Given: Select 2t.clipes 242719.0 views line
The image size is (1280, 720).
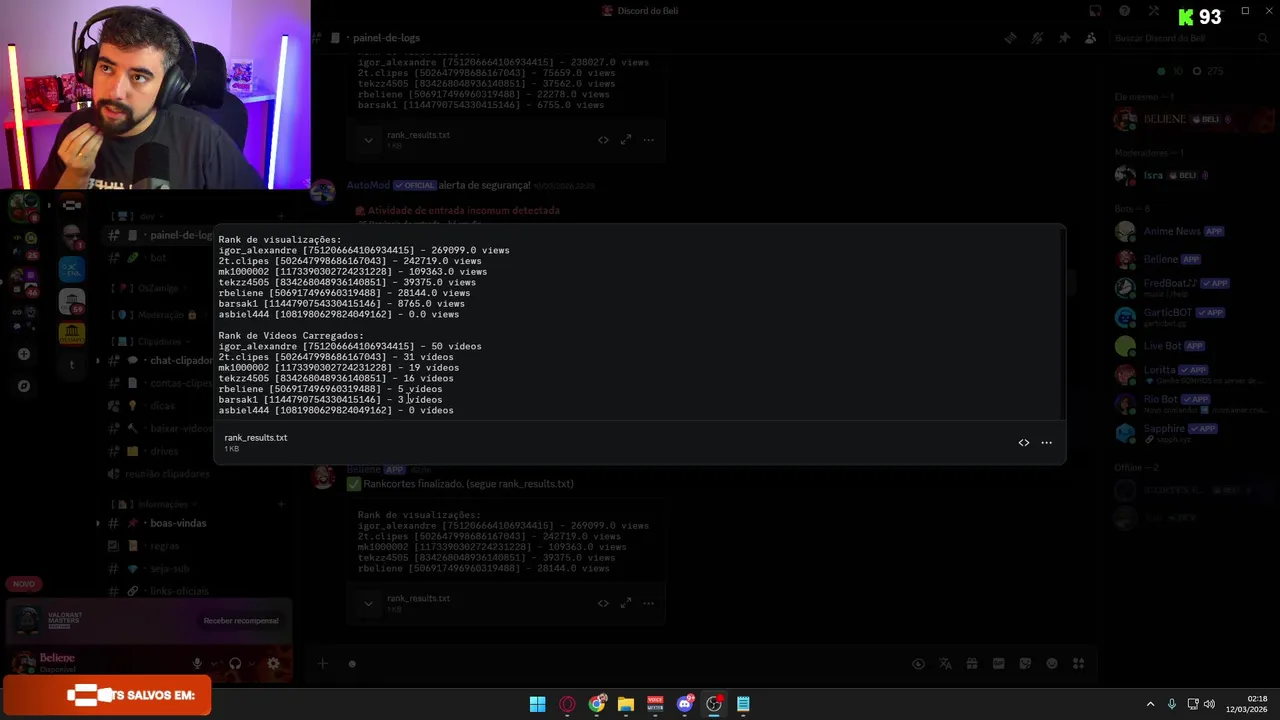Looking at the screenshot, I should pyautogui.click(x=350, y=261).
